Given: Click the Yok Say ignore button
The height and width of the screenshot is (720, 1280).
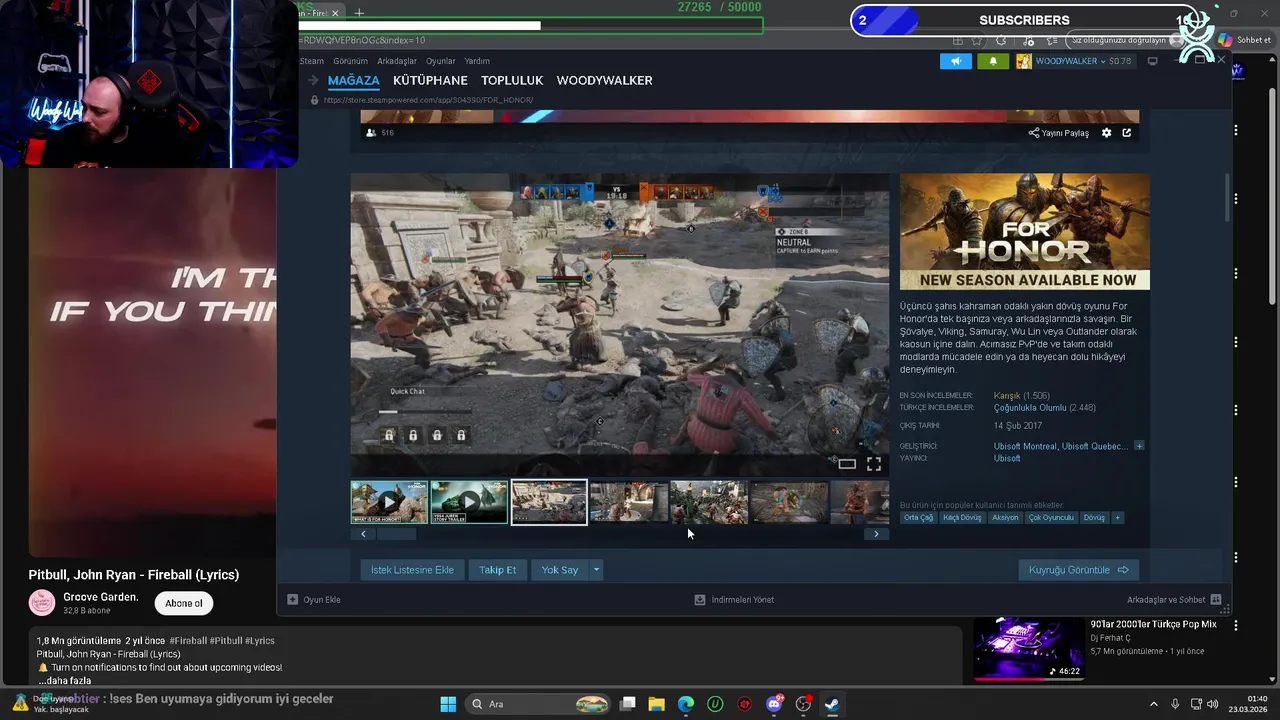Looking at the screenshot, I should tap(560, 570).
